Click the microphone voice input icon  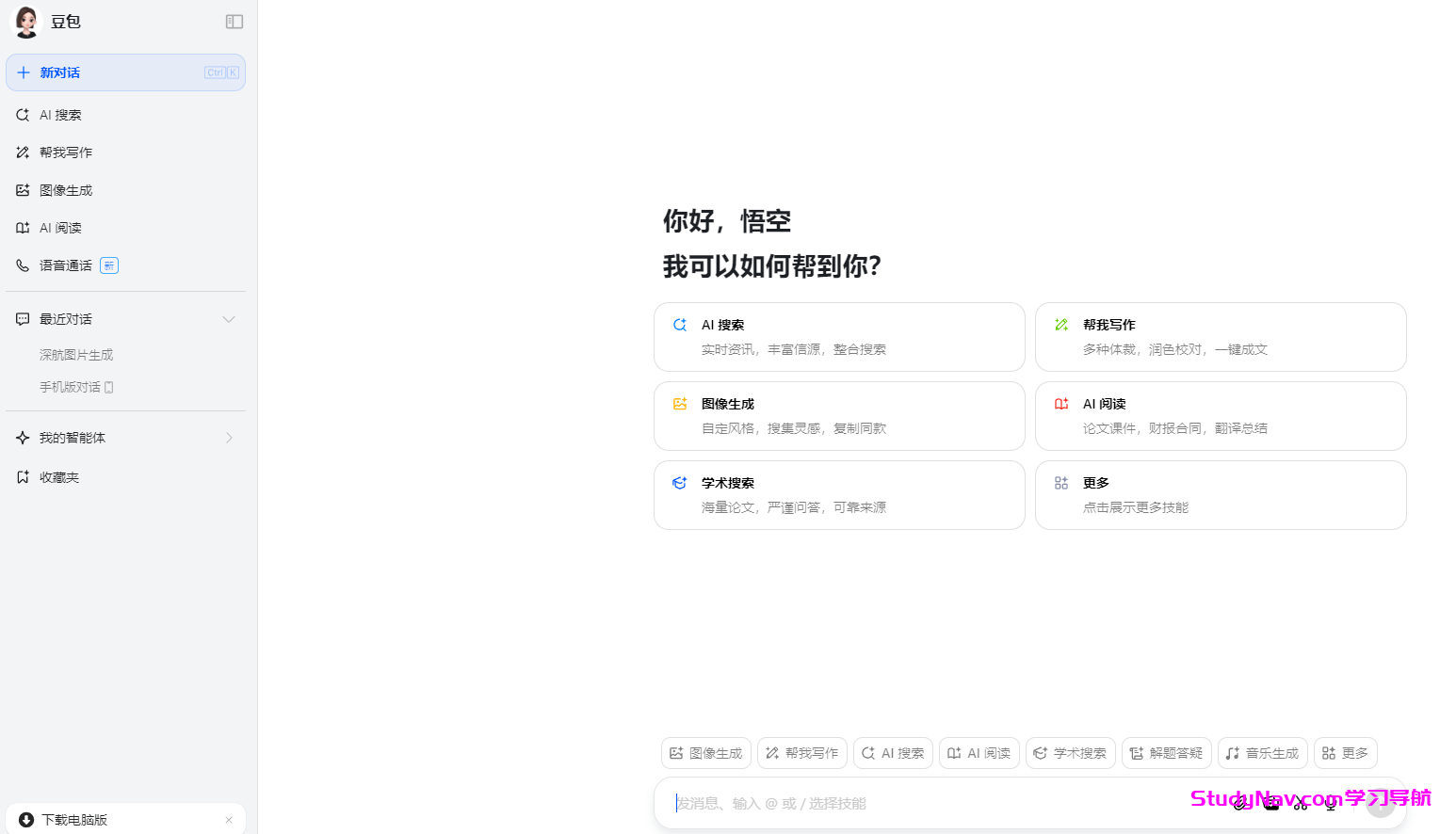click(1331, 803)
